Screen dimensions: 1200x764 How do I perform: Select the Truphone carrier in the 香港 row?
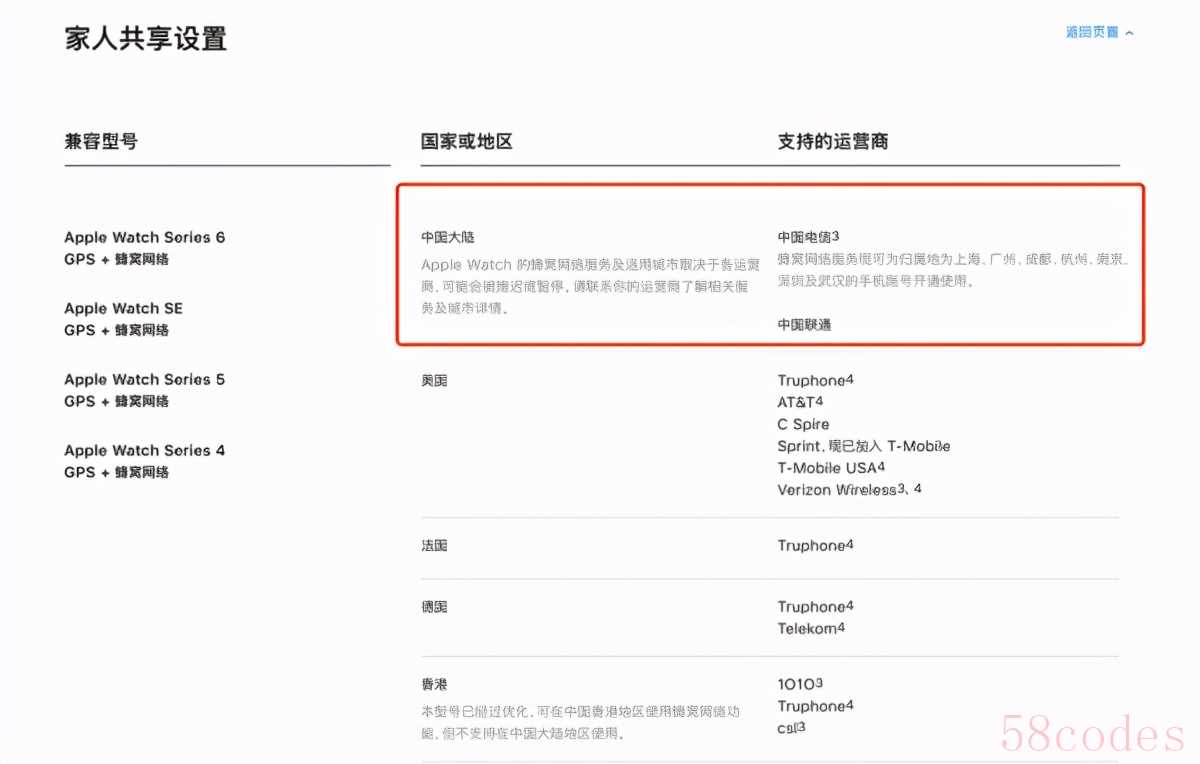coord(815,706)
